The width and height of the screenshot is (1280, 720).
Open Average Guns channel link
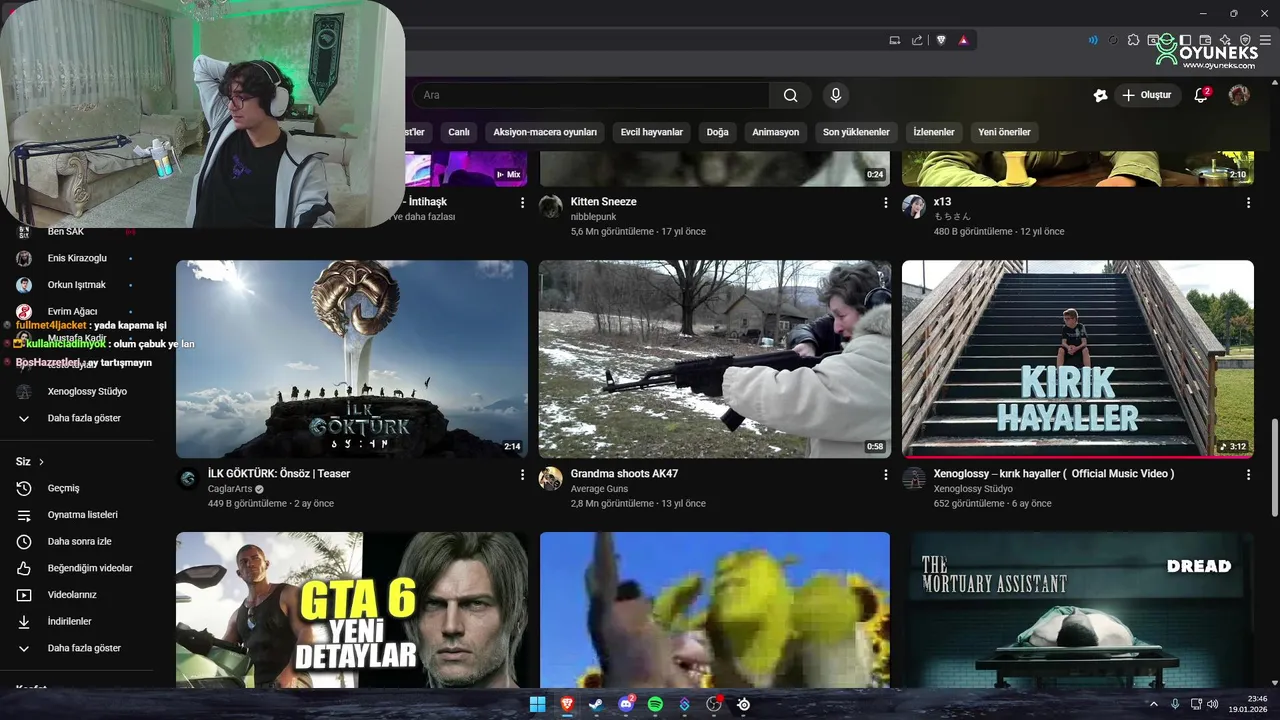[x=599, y=489]
